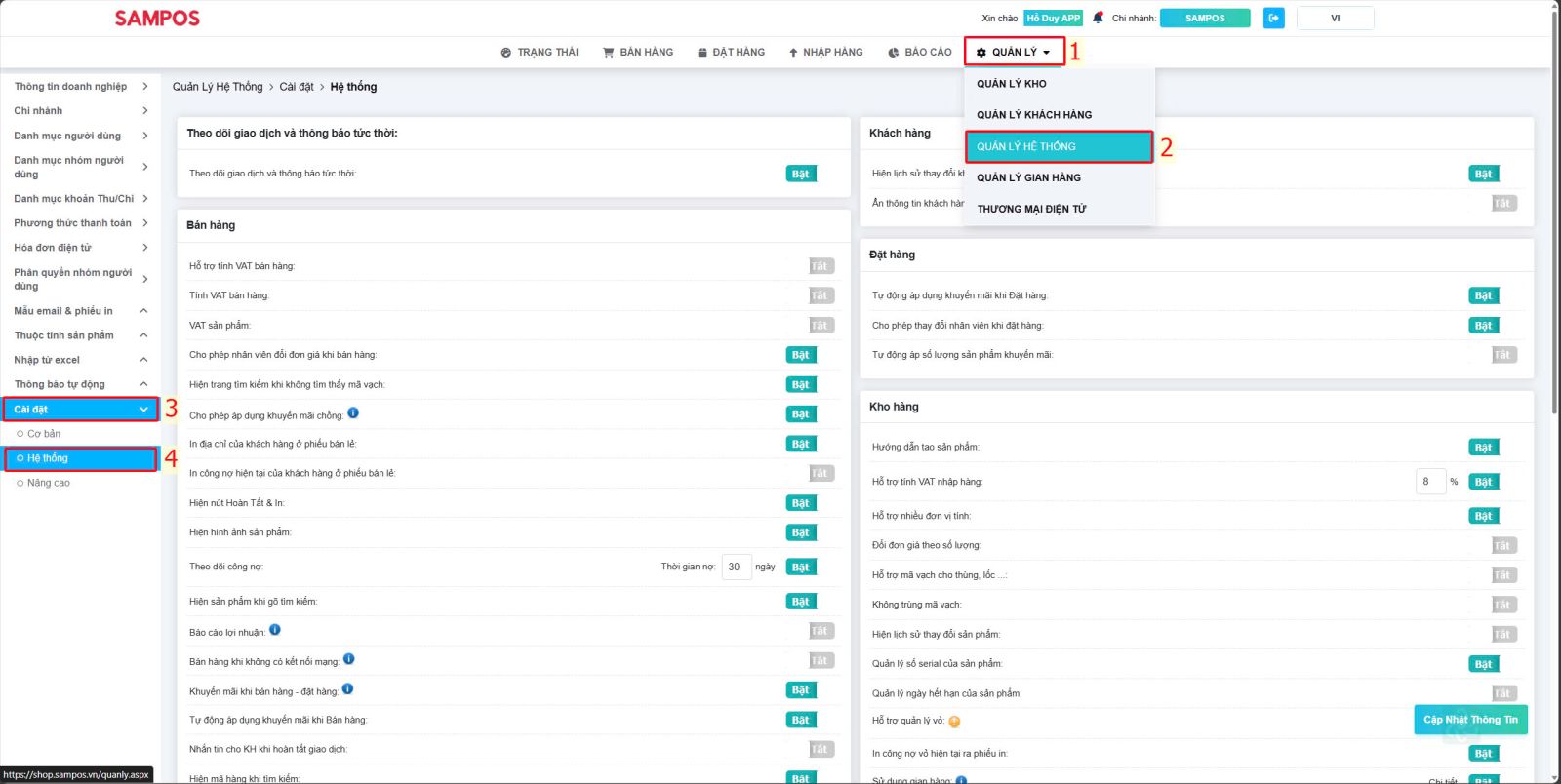Screen dimensions: 1561x784
Task: Toggle Báo cáo lợi nhuận switch
Action: pos(821,631)
